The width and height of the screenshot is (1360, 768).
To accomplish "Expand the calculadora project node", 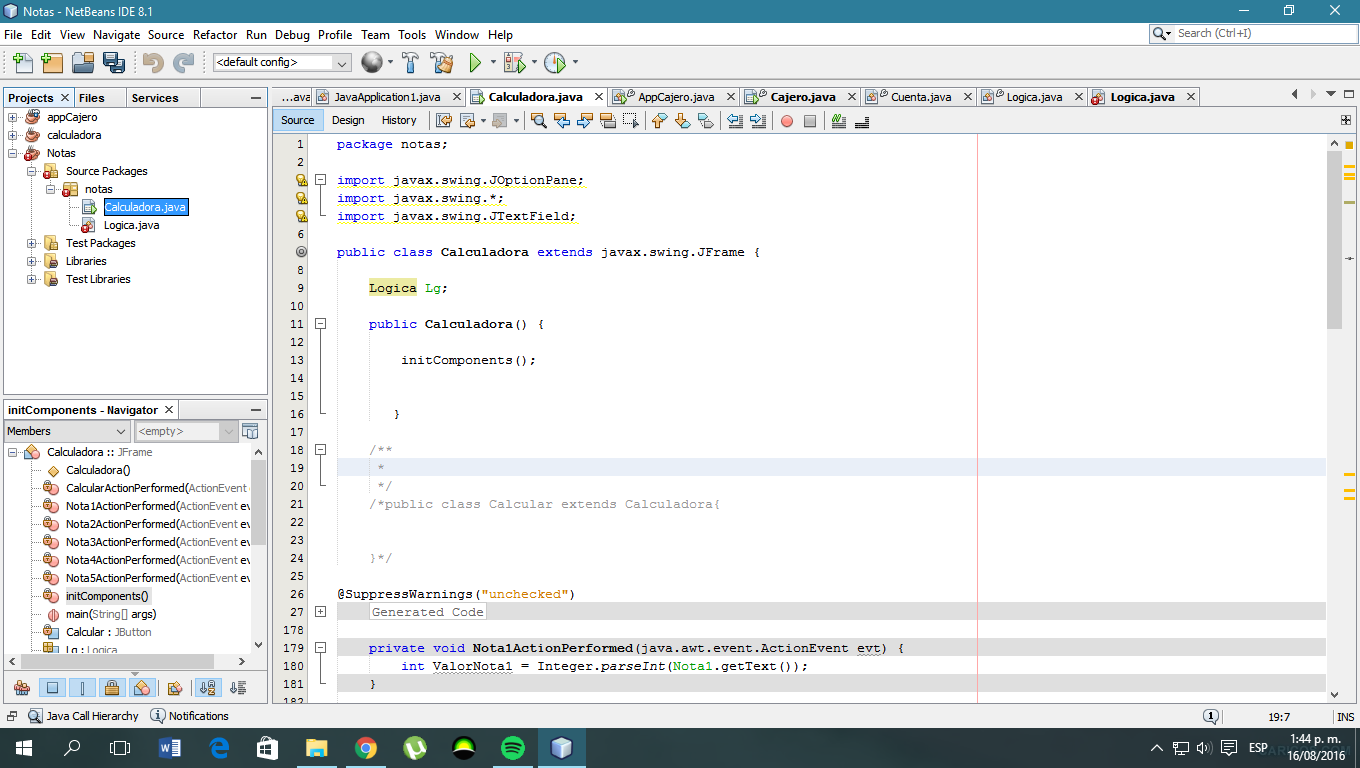I will (x=13, y=135).
